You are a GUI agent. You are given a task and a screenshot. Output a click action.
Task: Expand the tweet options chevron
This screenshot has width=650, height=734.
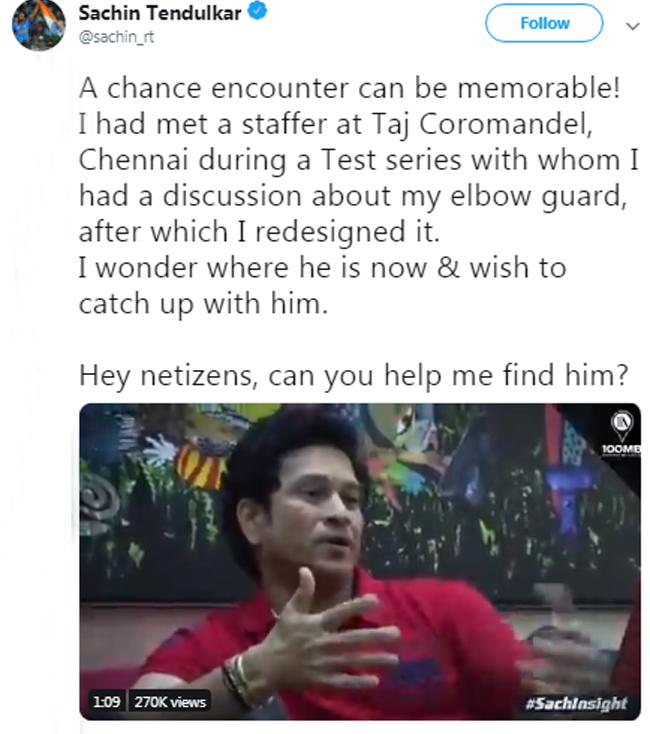pyautogui.click(x=633, y=26)
